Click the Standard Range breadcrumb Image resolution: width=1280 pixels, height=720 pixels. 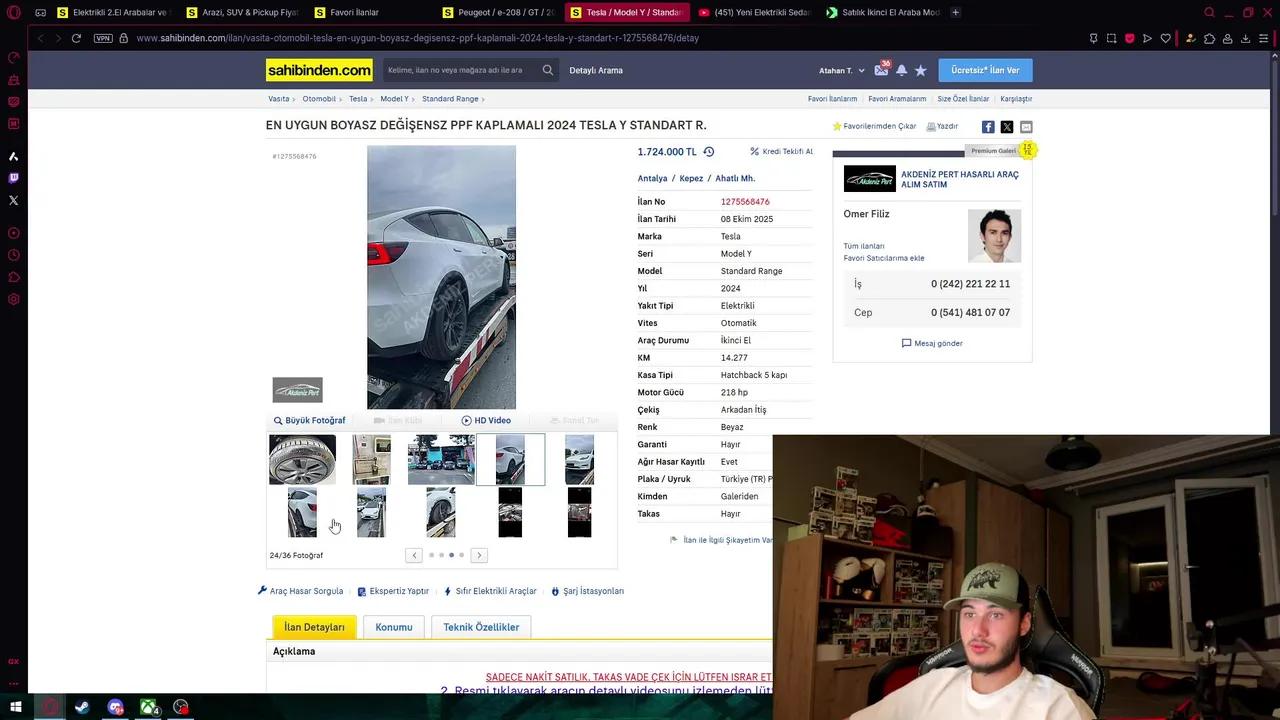point(450,99)
